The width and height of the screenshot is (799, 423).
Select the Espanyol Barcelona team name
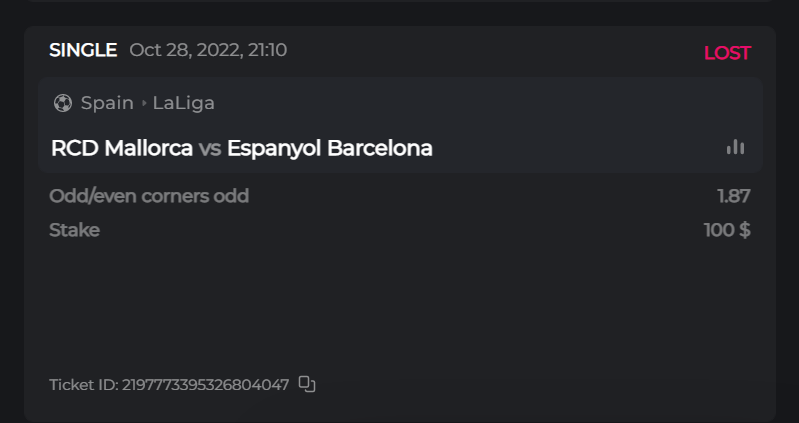coord(330,148)
